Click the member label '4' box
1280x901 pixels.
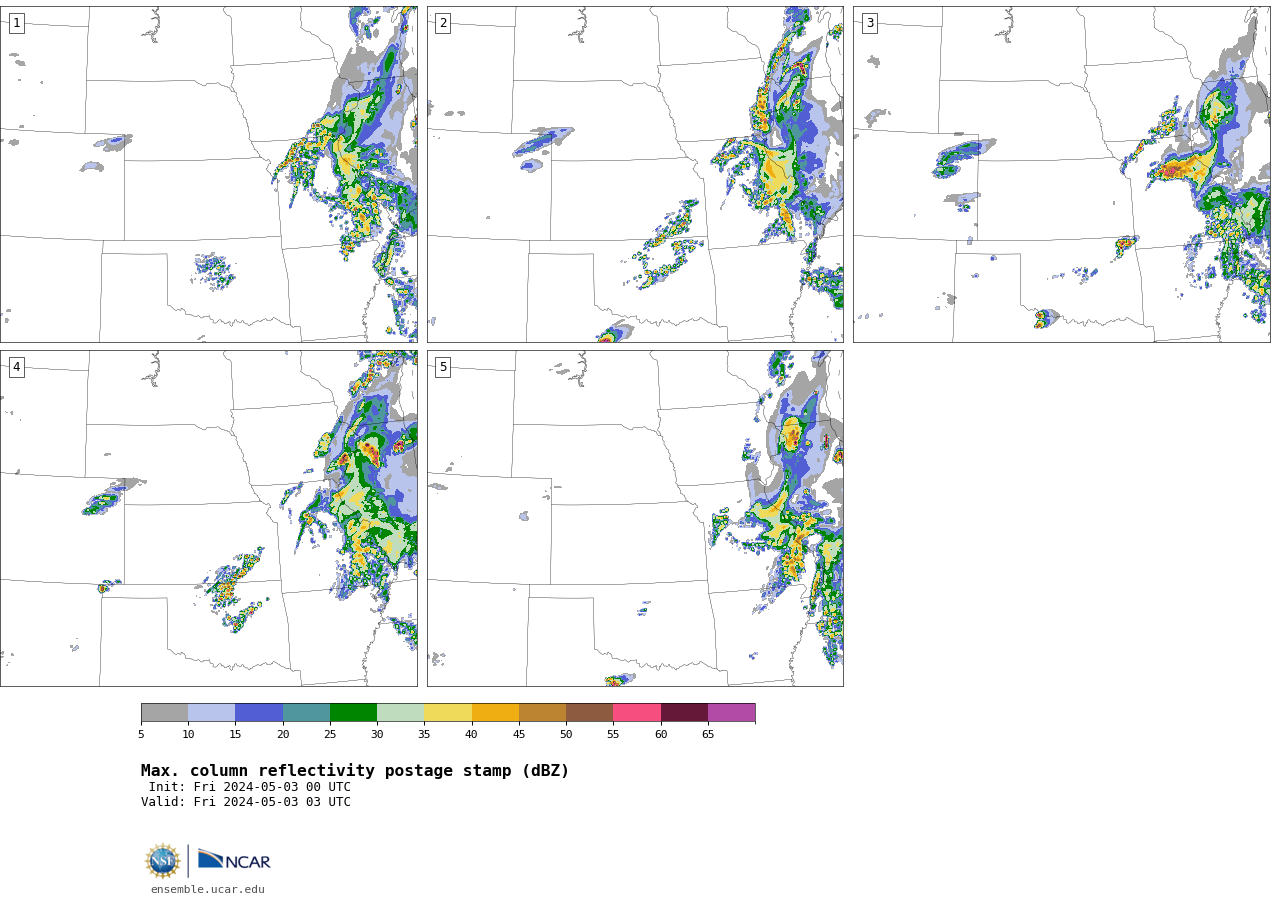click(x=16, y=367)
